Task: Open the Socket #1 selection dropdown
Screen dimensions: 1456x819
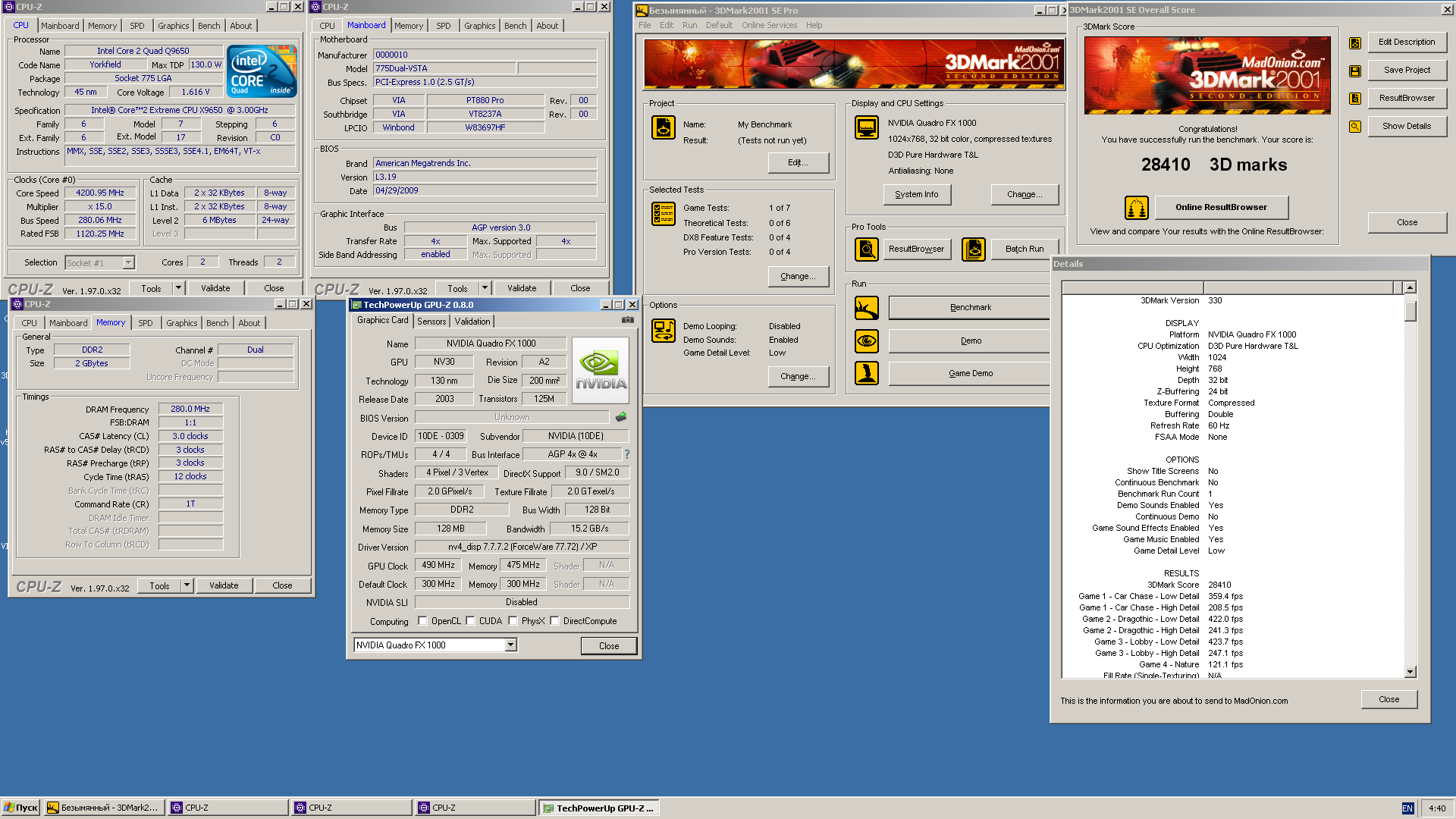Action: coord(128,263)
